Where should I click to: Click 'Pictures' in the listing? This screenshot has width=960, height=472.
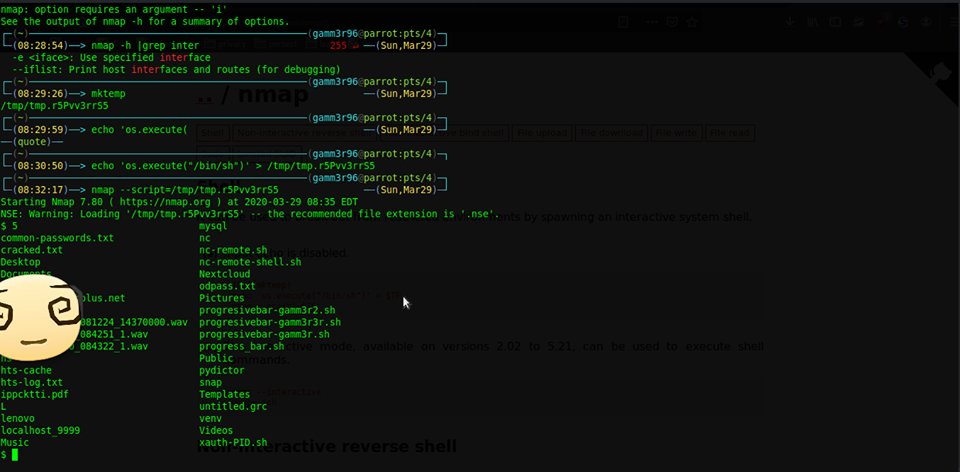222,298
